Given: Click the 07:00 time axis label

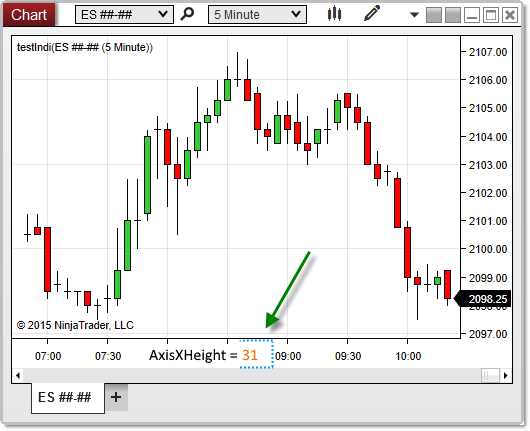Looking at the screenshot, I should pyautogui.click(x=48, y=356).
